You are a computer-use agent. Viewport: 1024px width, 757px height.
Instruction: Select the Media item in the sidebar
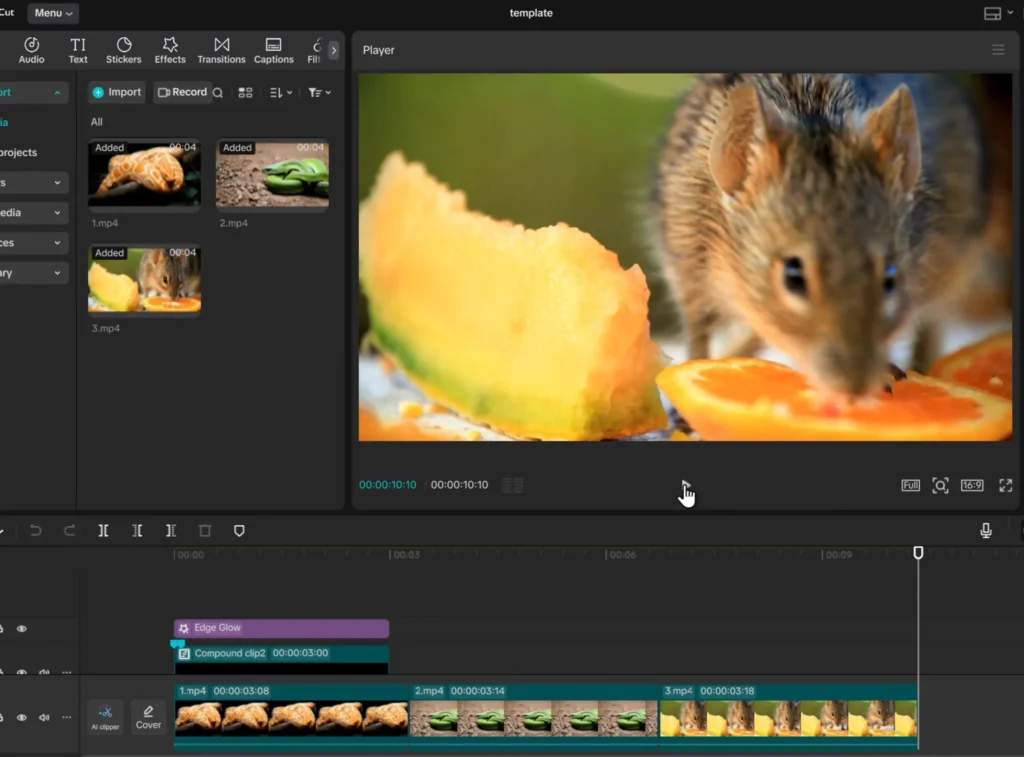(x=5, y=122)
